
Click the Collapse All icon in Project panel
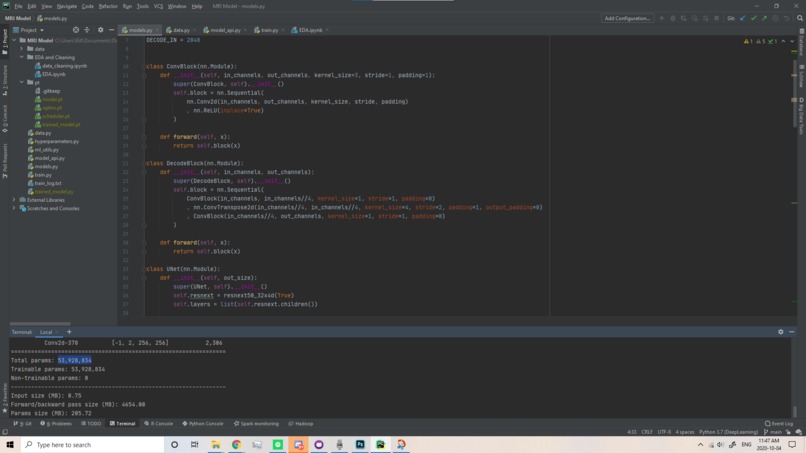tap(88, 30)
